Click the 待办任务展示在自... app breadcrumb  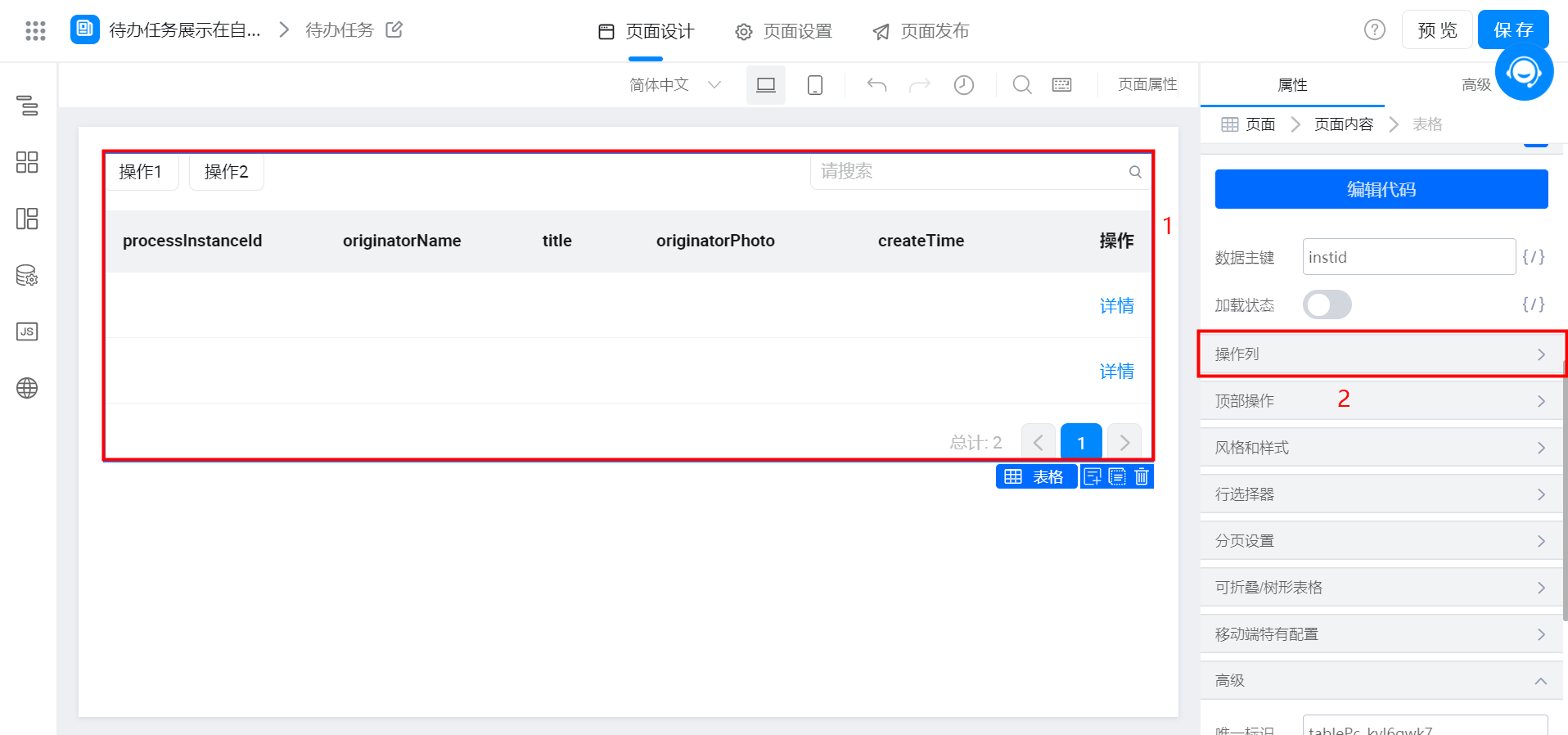185,30
